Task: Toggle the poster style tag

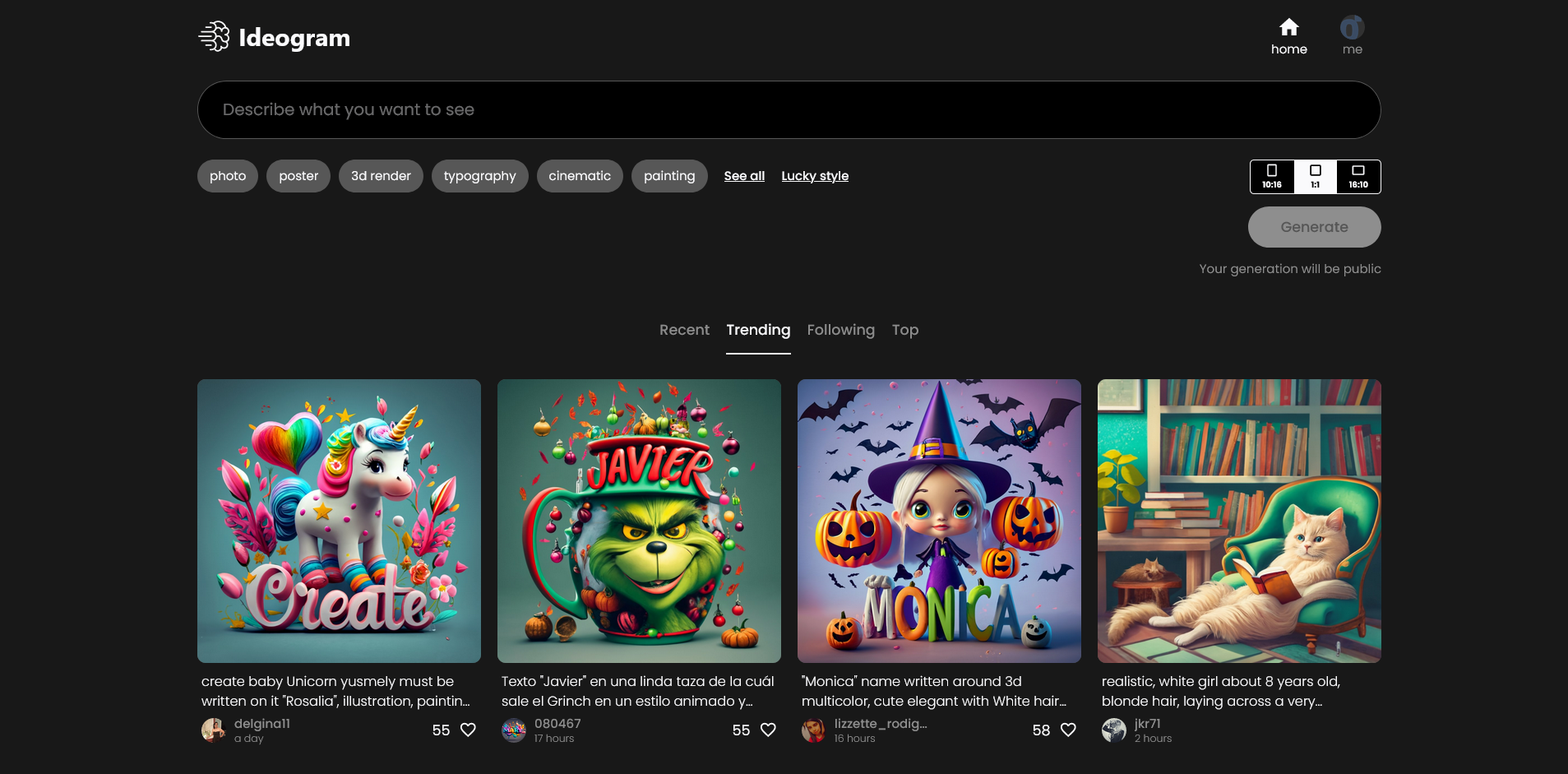Action: tap(298, 176)
